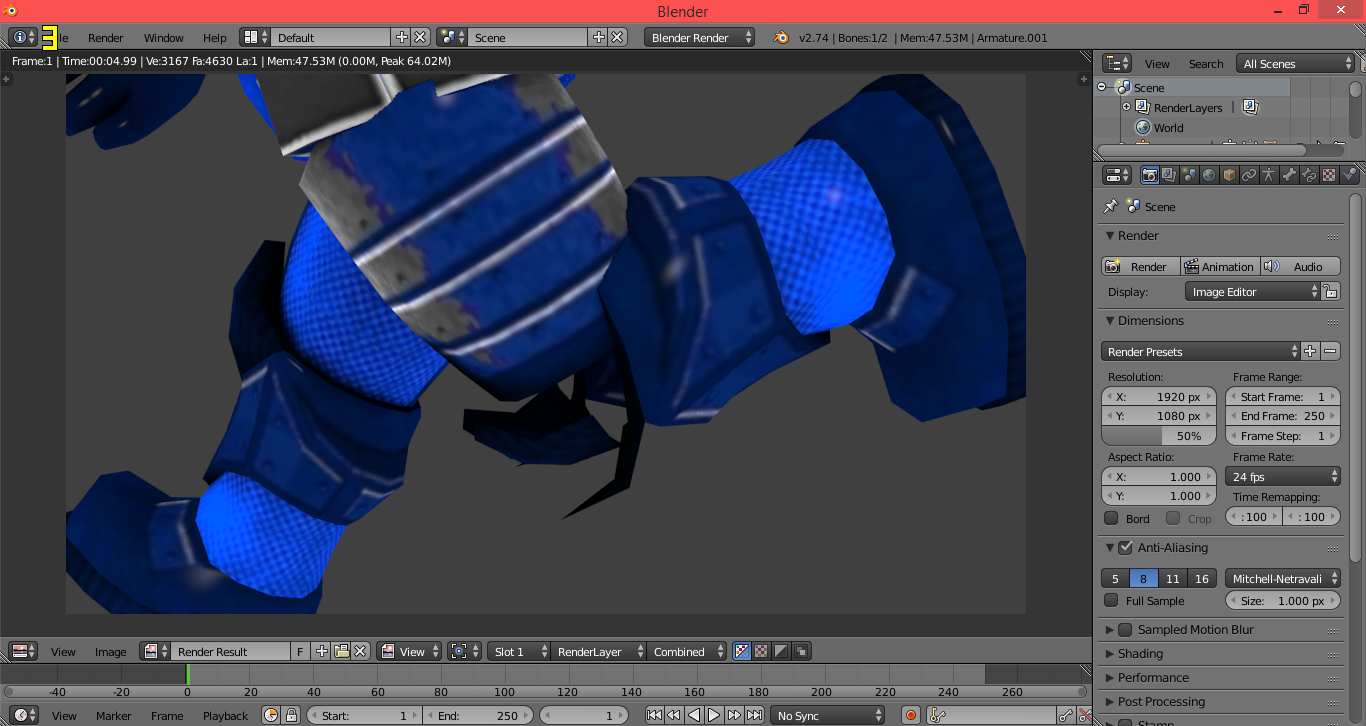Screen dimensions: 1366x726
Task: Play animation in reverse in timeline
Action: click(694, 715)
